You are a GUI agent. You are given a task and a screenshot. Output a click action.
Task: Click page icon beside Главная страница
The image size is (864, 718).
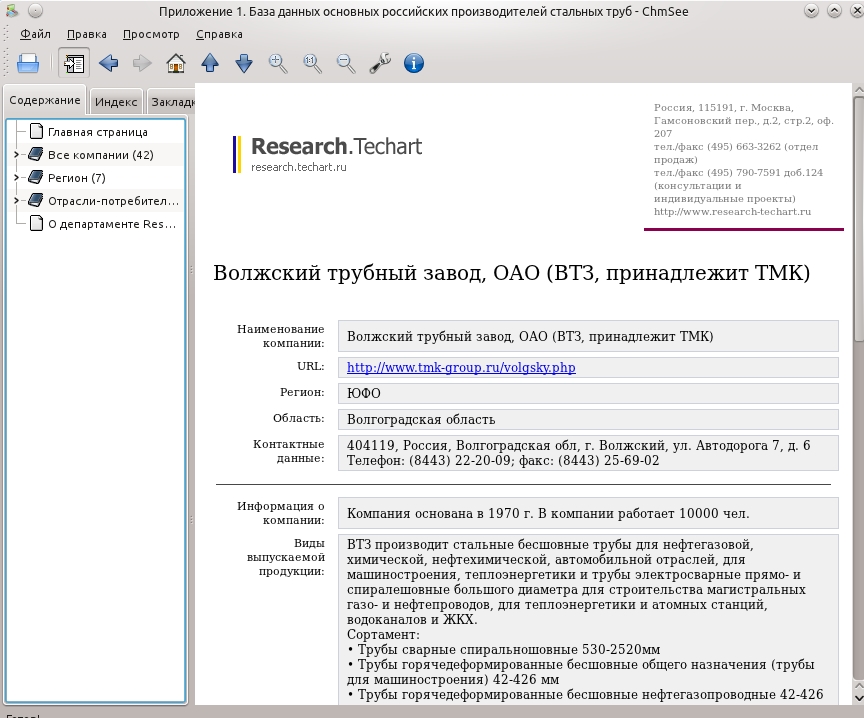coord(36,131)
